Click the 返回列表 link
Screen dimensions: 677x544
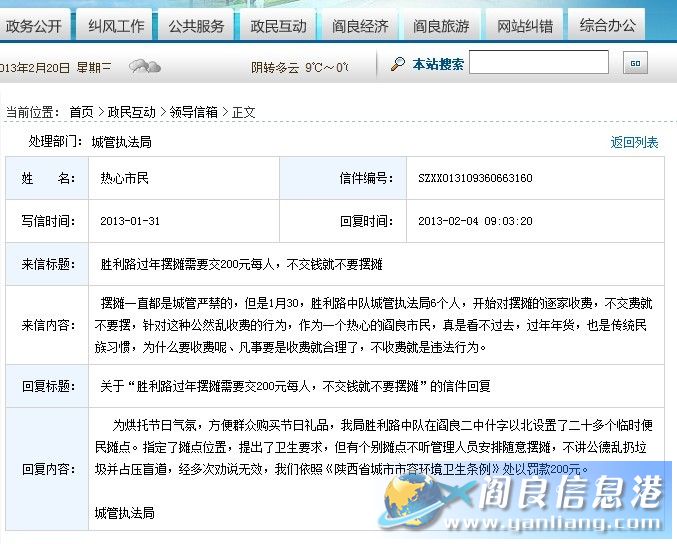(634, 142)
